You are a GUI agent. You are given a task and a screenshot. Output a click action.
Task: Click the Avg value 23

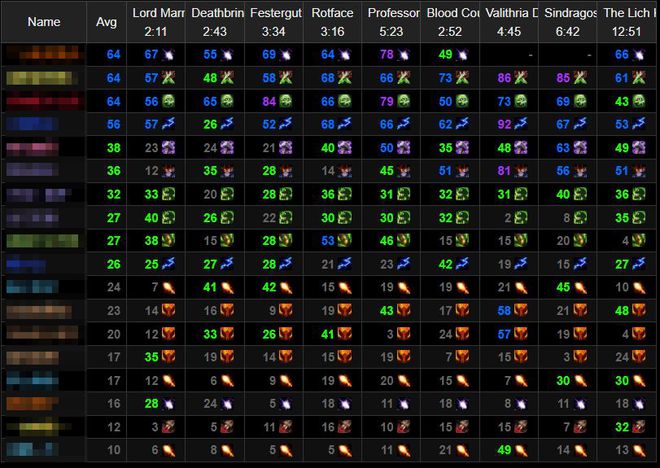[113, 311]
